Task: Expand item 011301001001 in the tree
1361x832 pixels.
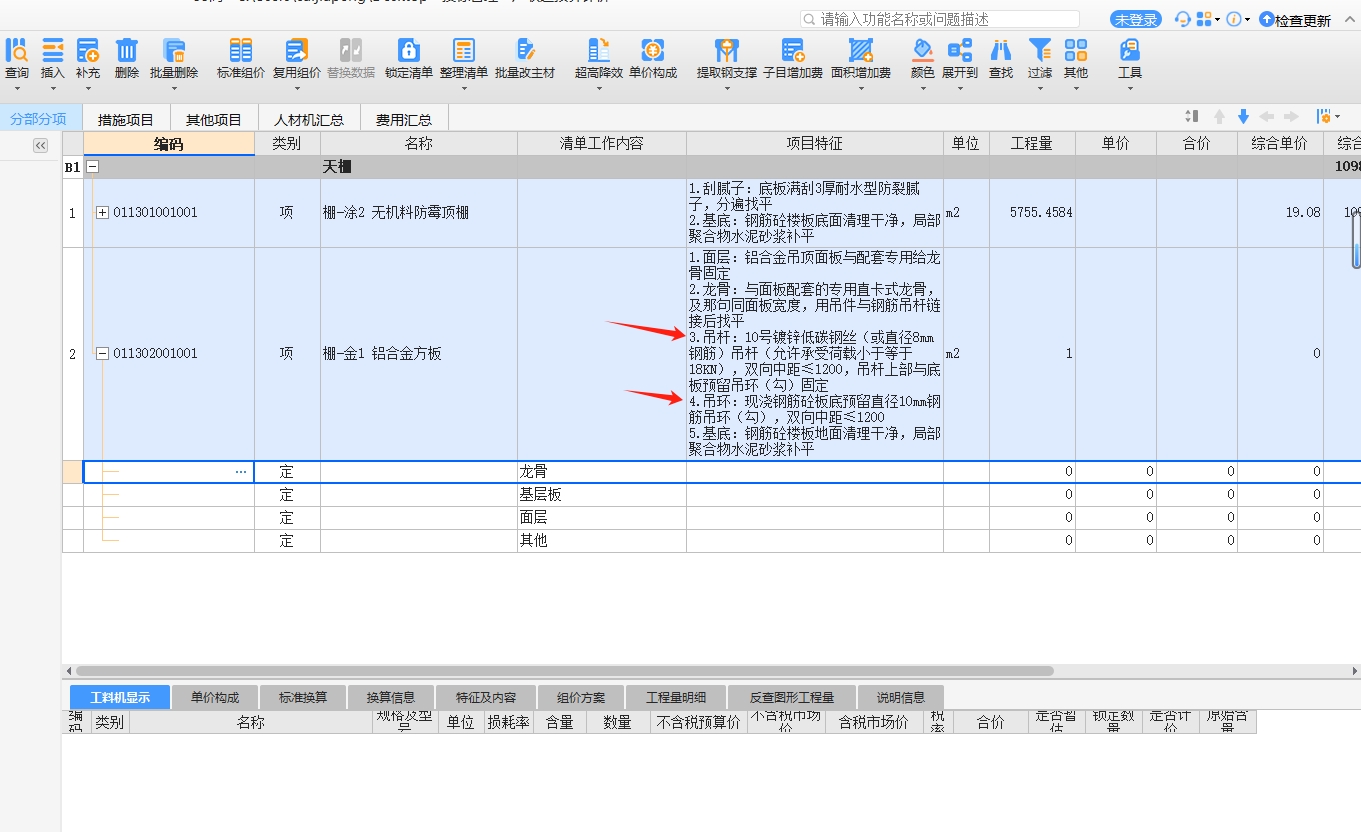Action: 102,212
